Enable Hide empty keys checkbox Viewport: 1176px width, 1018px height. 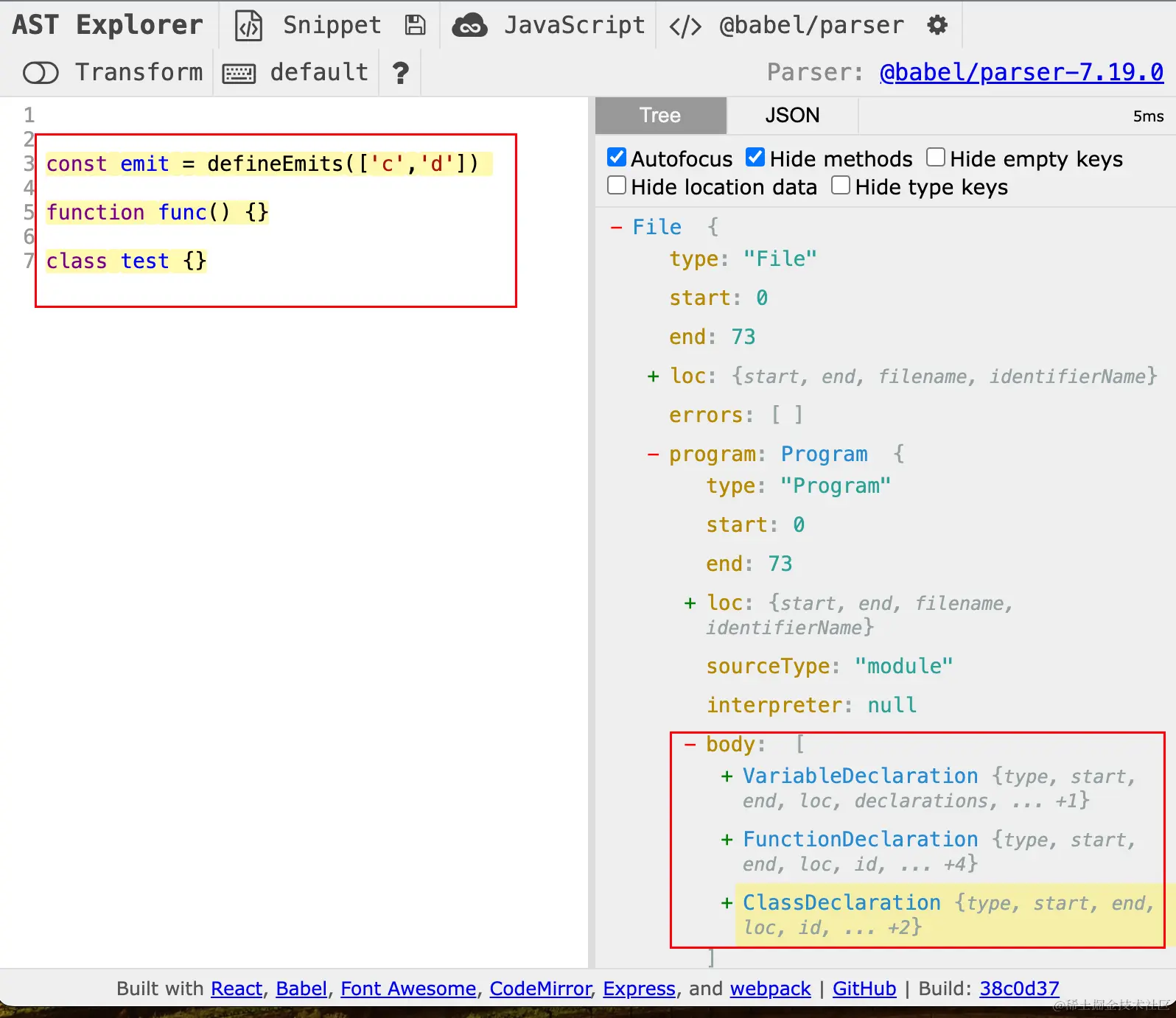coord(936,157)
